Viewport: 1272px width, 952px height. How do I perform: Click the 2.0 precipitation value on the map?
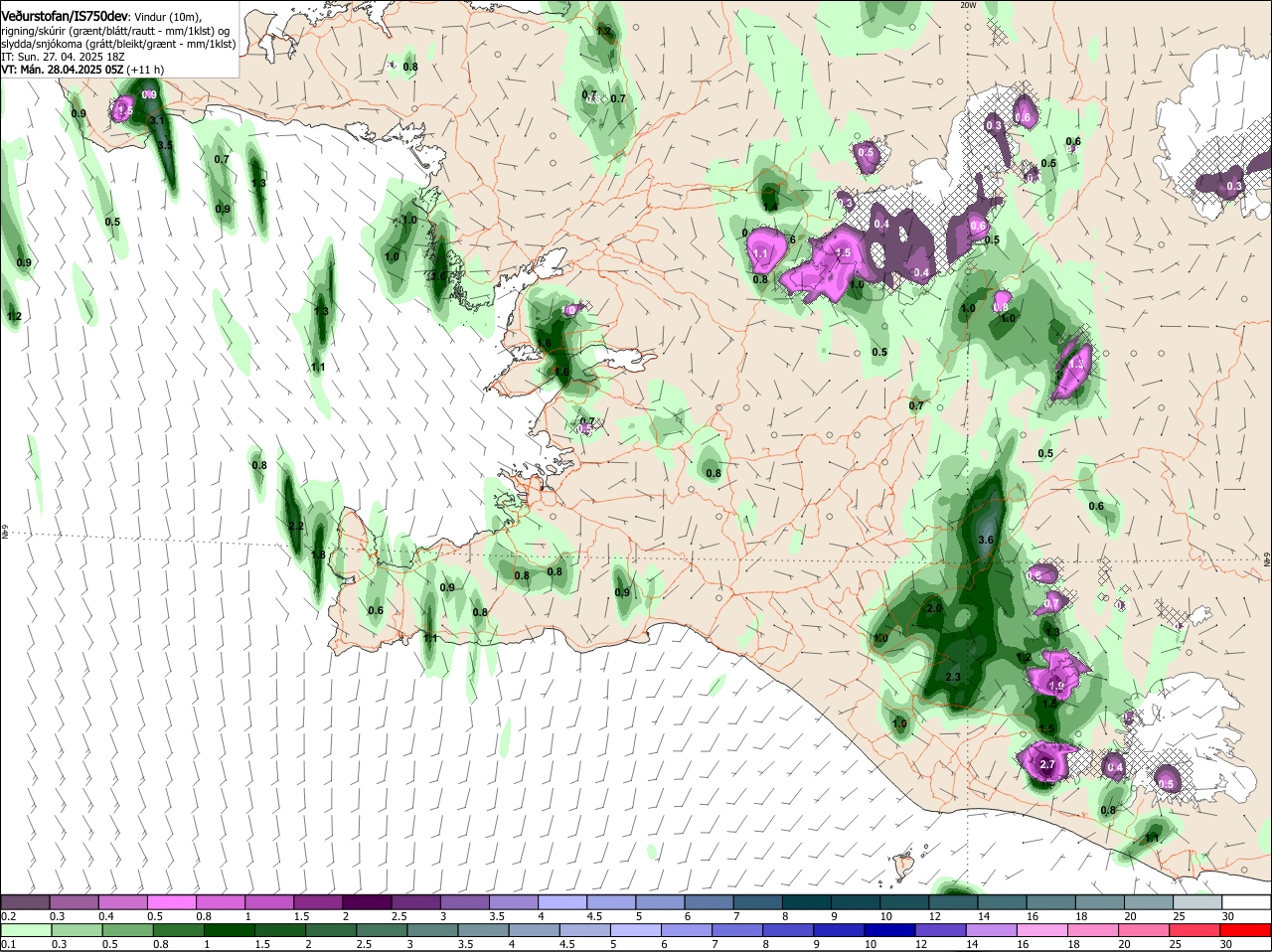pos(934,608)
